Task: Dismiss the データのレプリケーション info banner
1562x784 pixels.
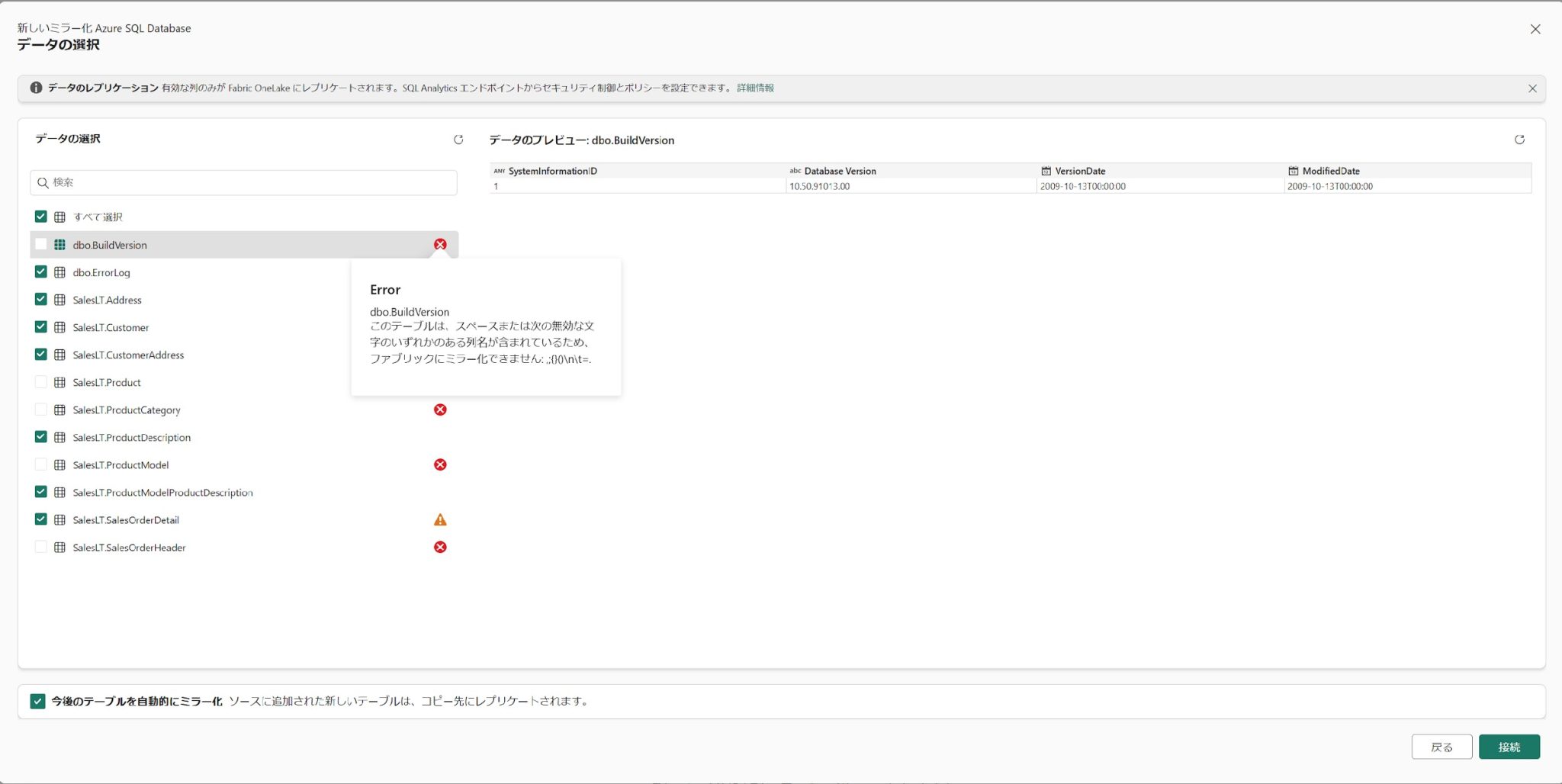Action: pos(1532,88)
